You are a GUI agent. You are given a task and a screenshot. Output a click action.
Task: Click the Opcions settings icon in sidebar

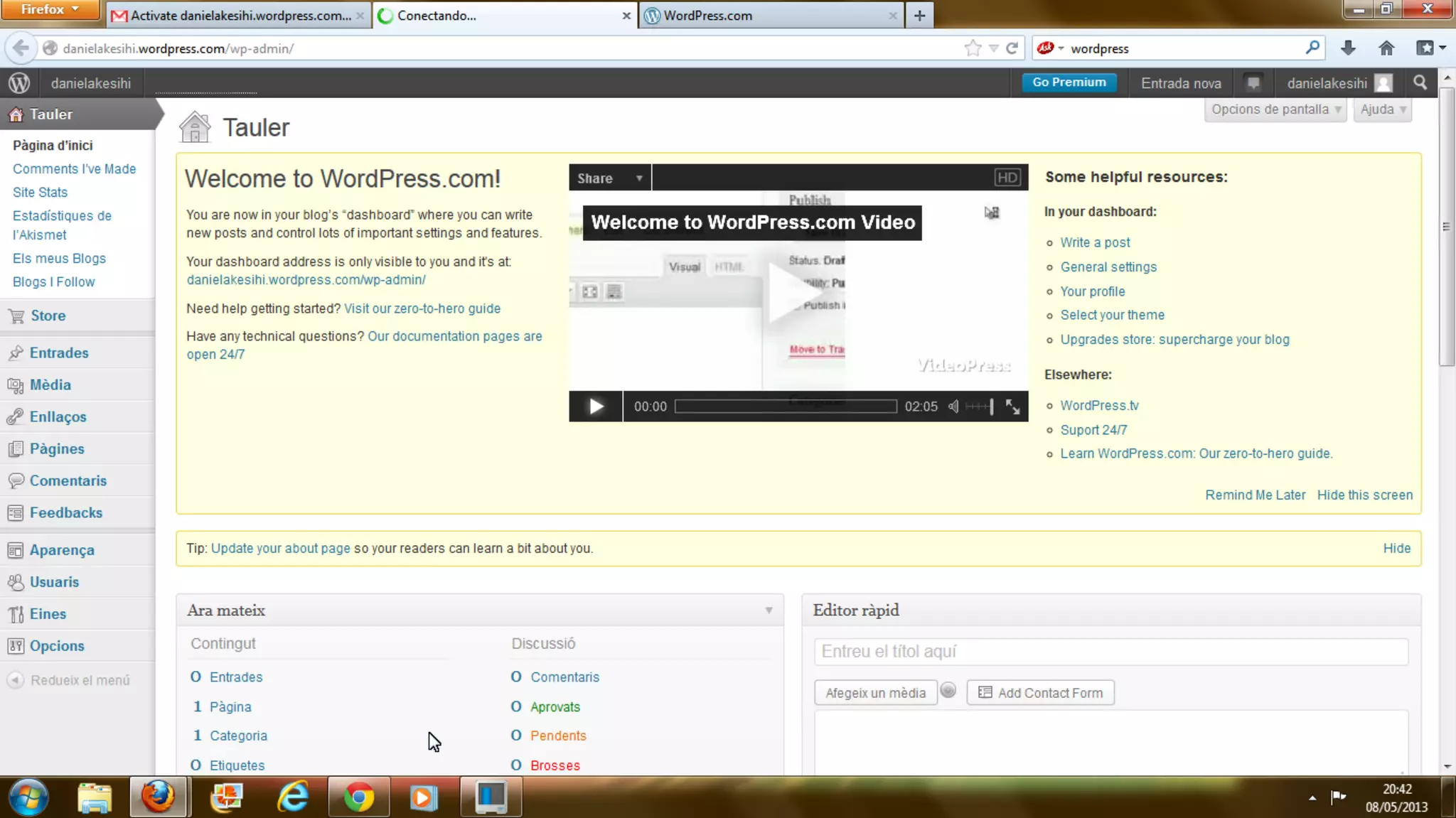tap(16, 646)
